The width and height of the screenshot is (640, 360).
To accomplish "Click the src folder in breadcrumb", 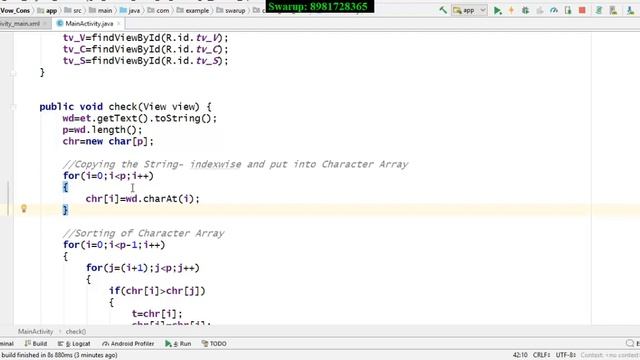I will coord(73,11).
